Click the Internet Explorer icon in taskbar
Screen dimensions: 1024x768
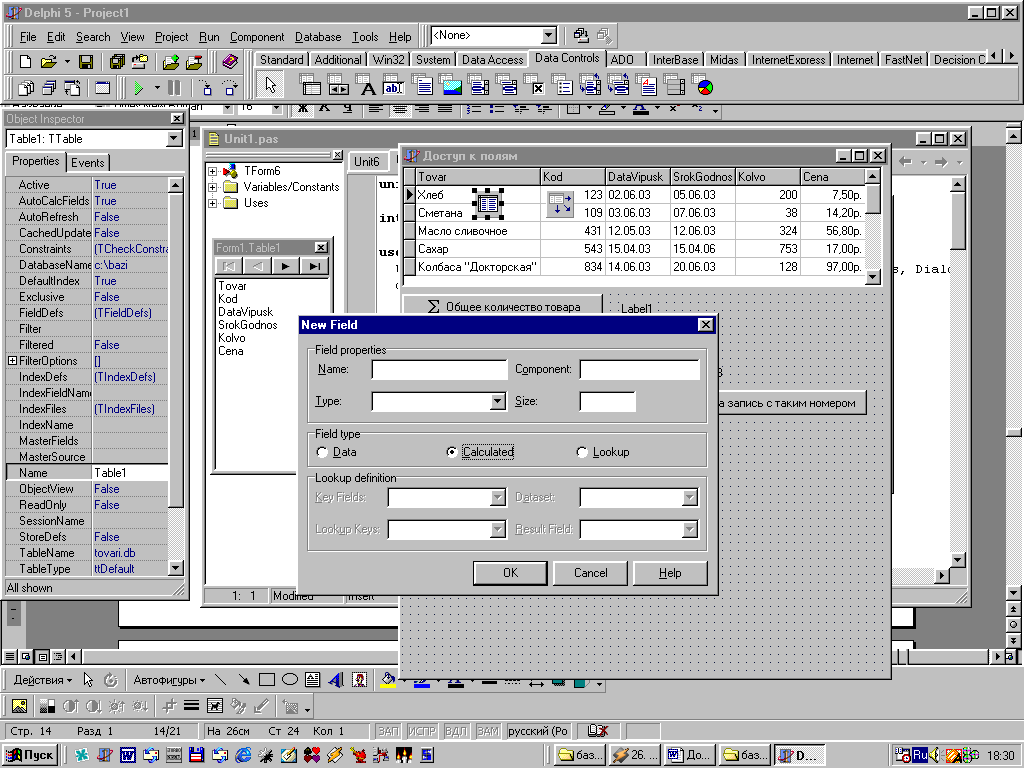click(243, 755)
